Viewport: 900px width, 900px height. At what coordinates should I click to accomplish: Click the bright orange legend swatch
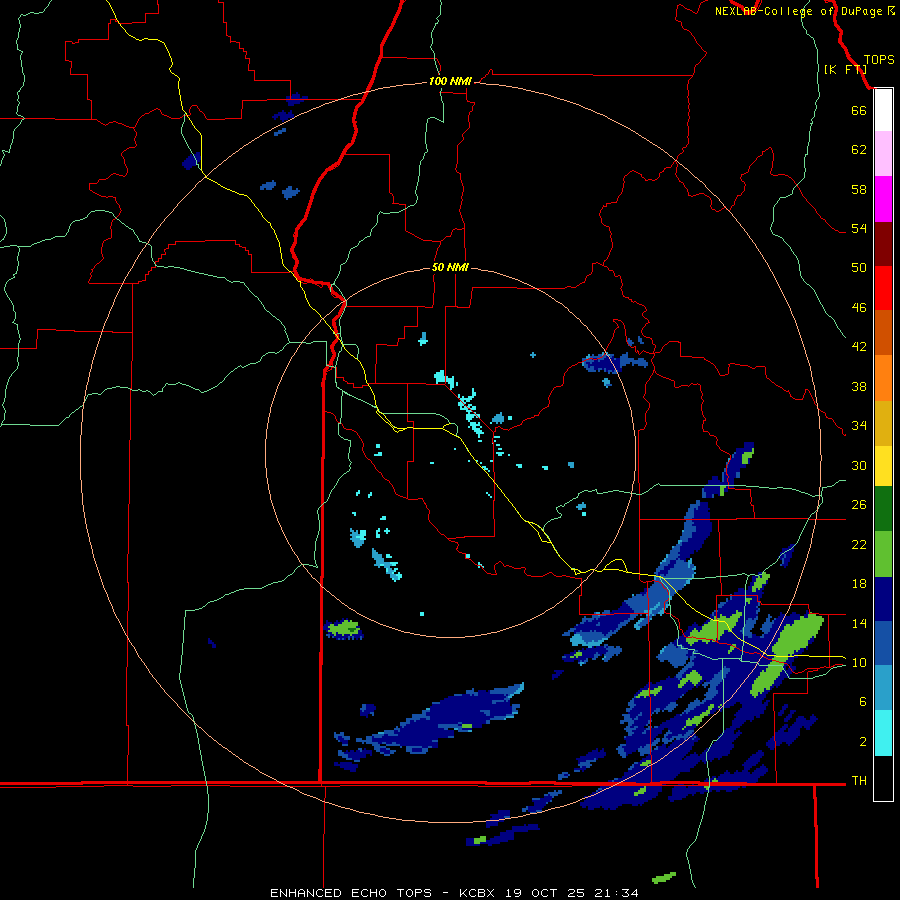click(x=883, y=378)
